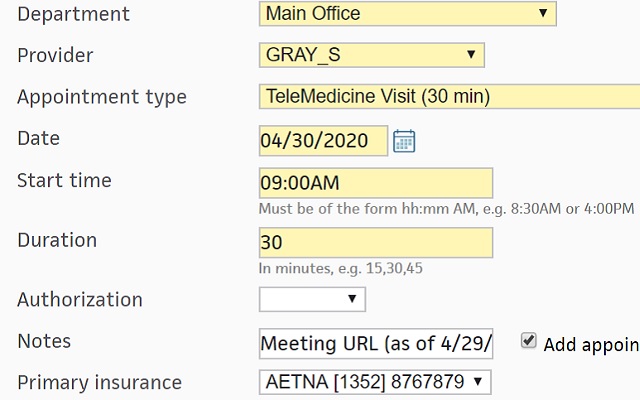This screenshot has height=400, width=640.
Task: Click the Duration field label
Action: coord(57,241)
